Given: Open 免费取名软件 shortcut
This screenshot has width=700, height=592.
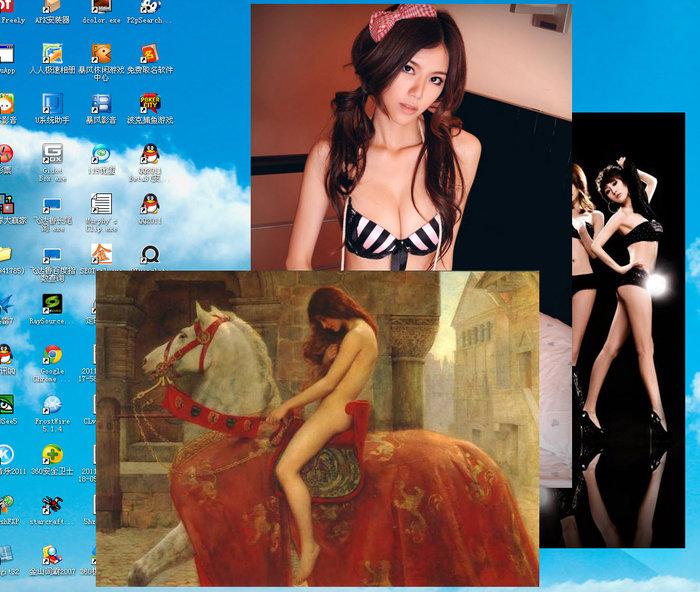Looking at the screenshot, I should point(150,54).
